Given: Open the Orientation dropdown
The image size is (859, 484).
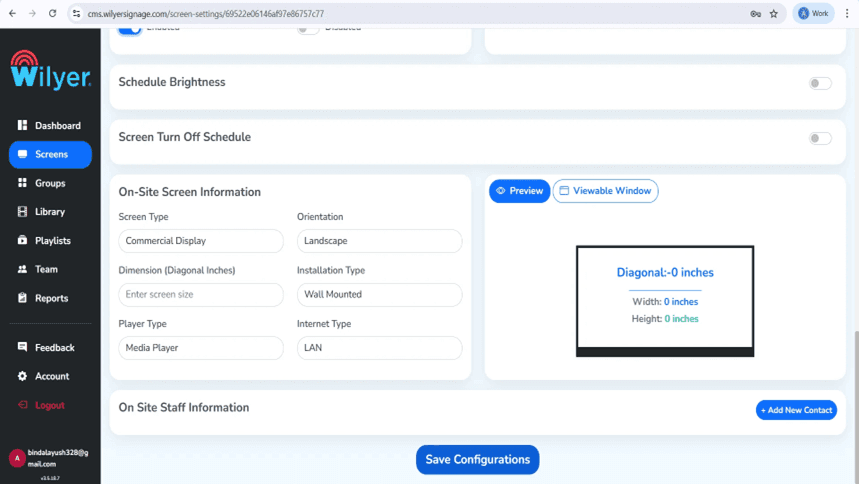Looking at the screenshot, I should [x=380, y=241].
